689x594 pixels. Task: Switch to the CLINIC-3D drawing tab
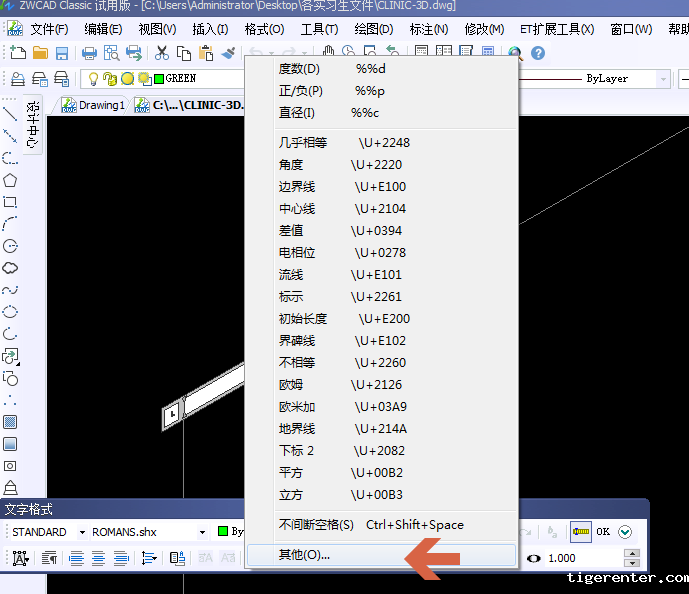coord(189,105)
